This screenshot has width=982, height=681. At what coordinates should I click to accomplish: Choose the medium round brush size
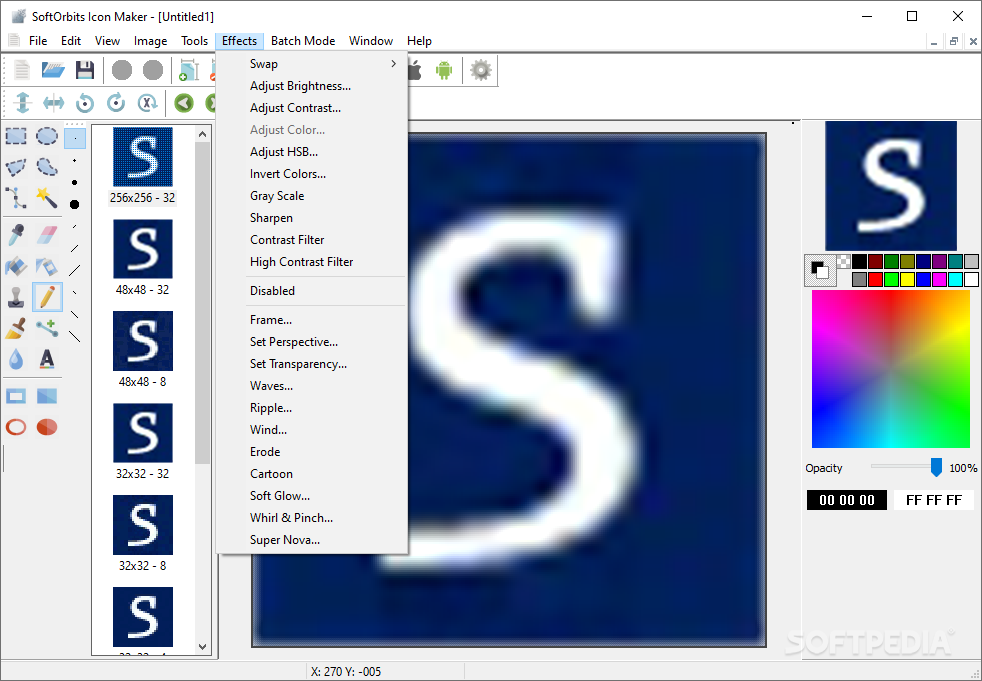pos(75,182)
